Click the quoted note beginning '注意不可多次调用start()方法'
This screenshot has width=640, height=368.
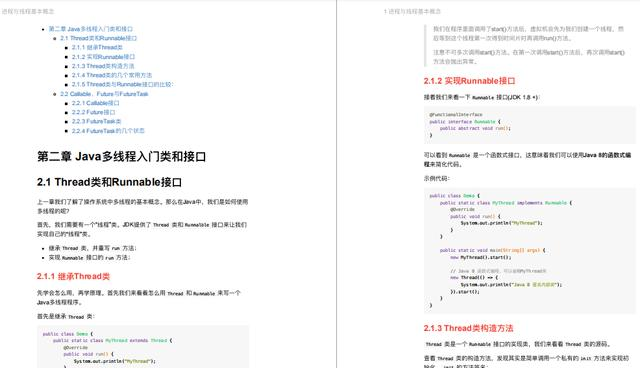529,57
